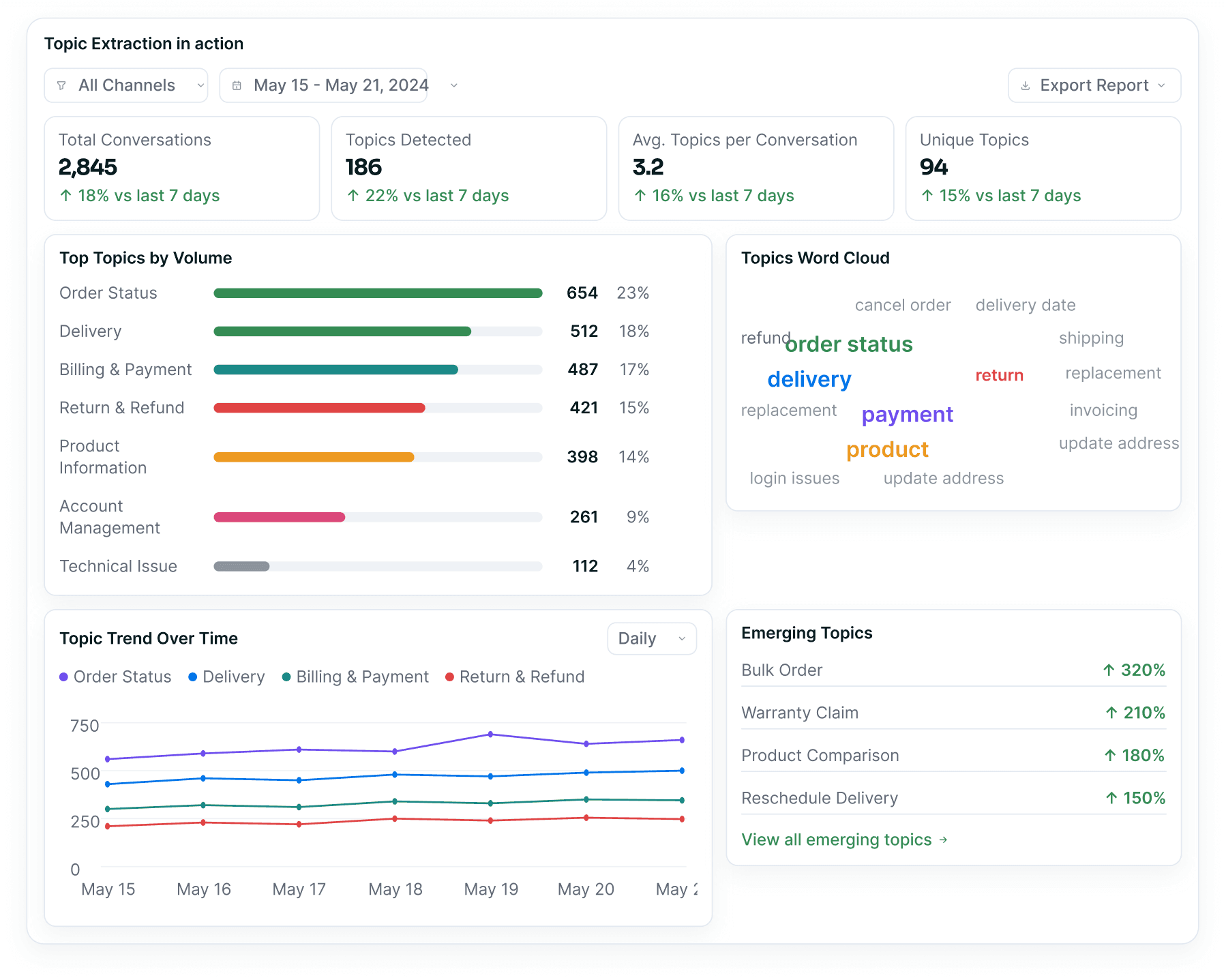Image resolution: width=1226 pixels, height=980 pixels.
Task: Open the All Channels dropdown
Action: click(126, 85)
